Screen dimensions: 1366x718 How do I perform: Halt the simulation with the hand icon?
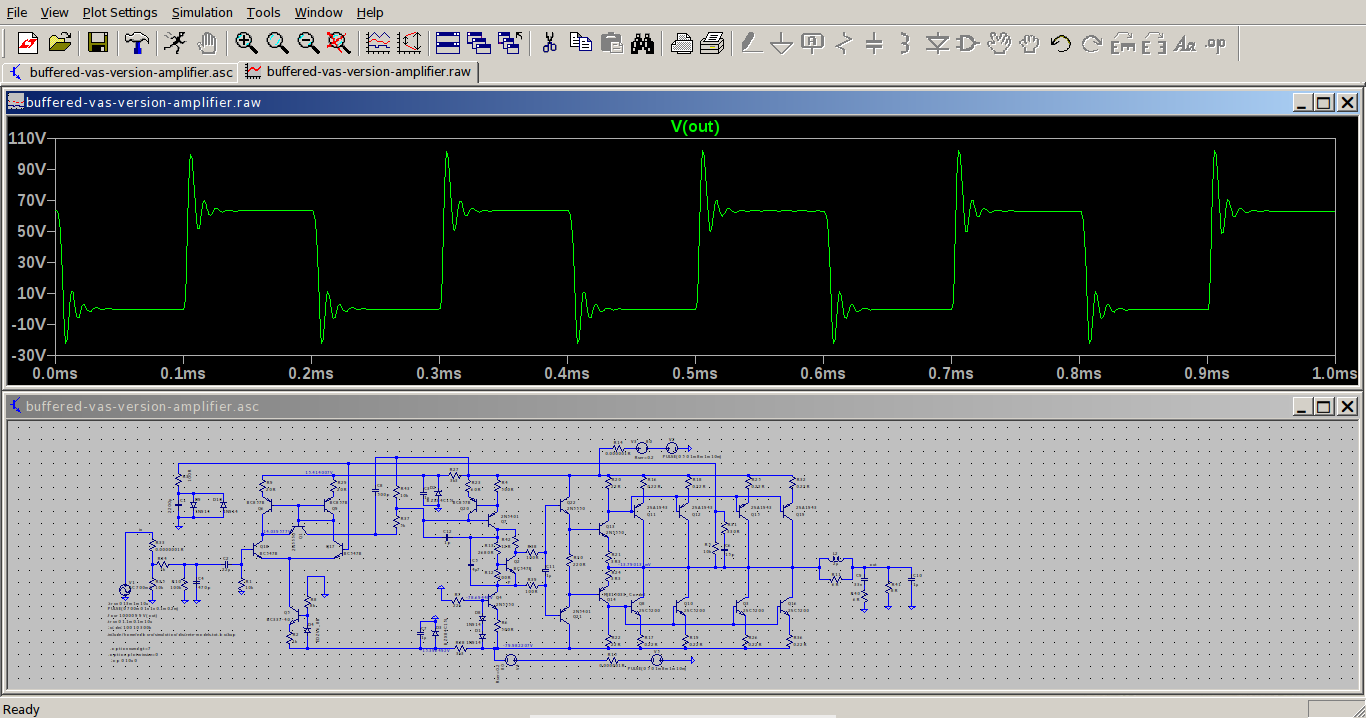pos(207,43)
